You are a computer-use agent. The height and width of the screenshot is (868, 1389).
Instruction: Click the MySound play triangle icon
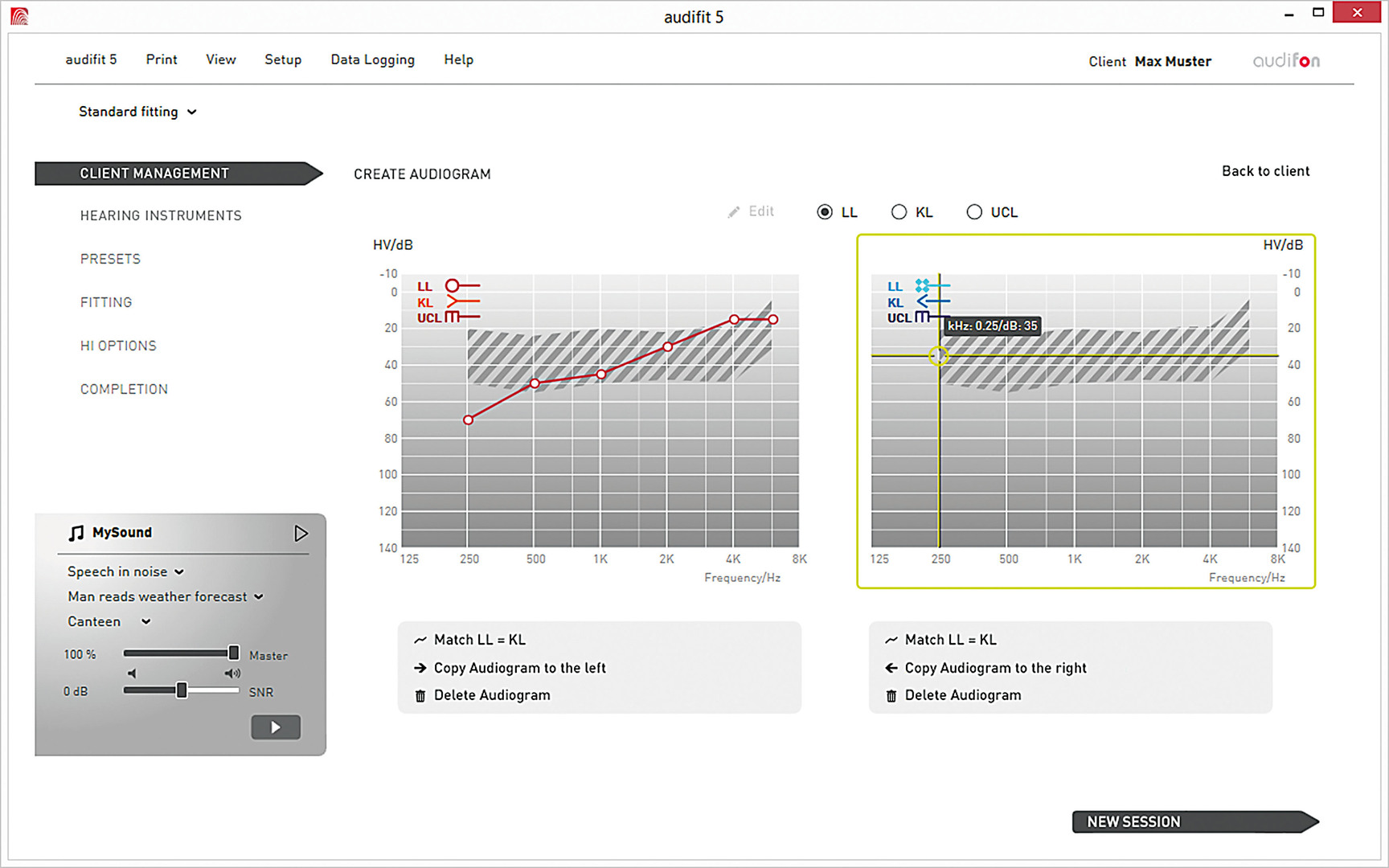[301, 534]
